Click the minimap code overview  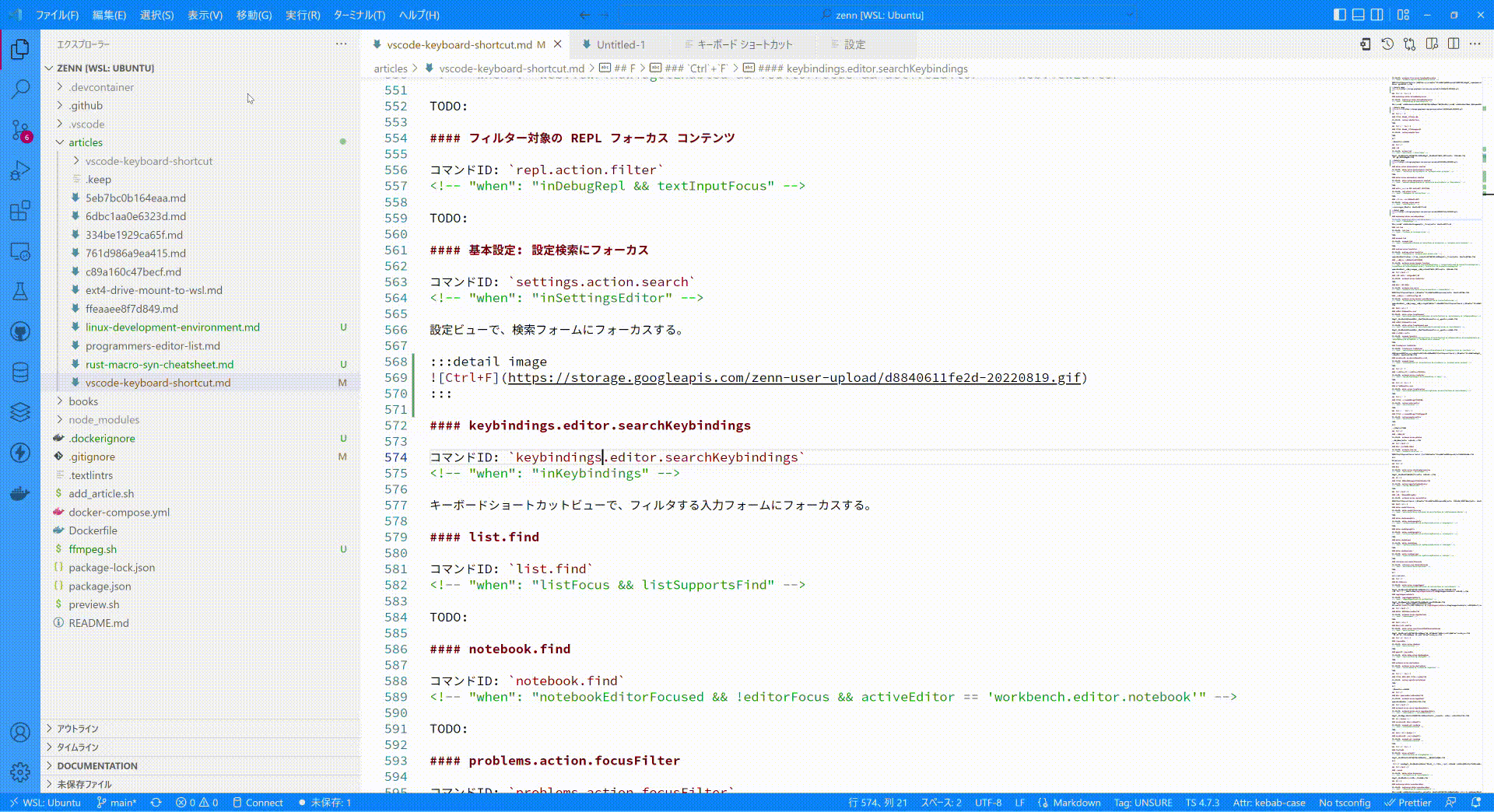pyautogui.click(x=1436, y=434)
